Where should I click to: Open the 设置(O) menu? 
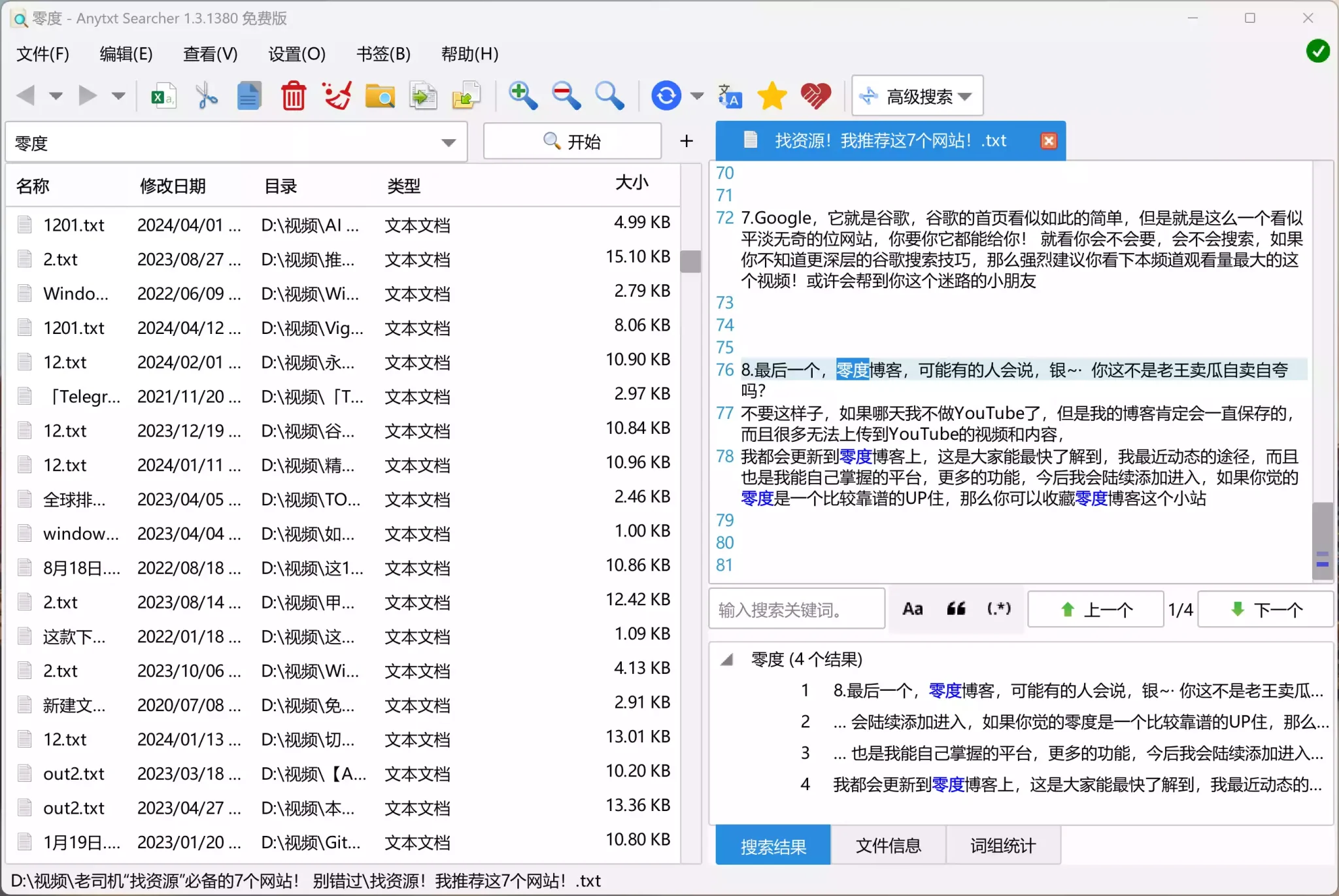(297, 54)
